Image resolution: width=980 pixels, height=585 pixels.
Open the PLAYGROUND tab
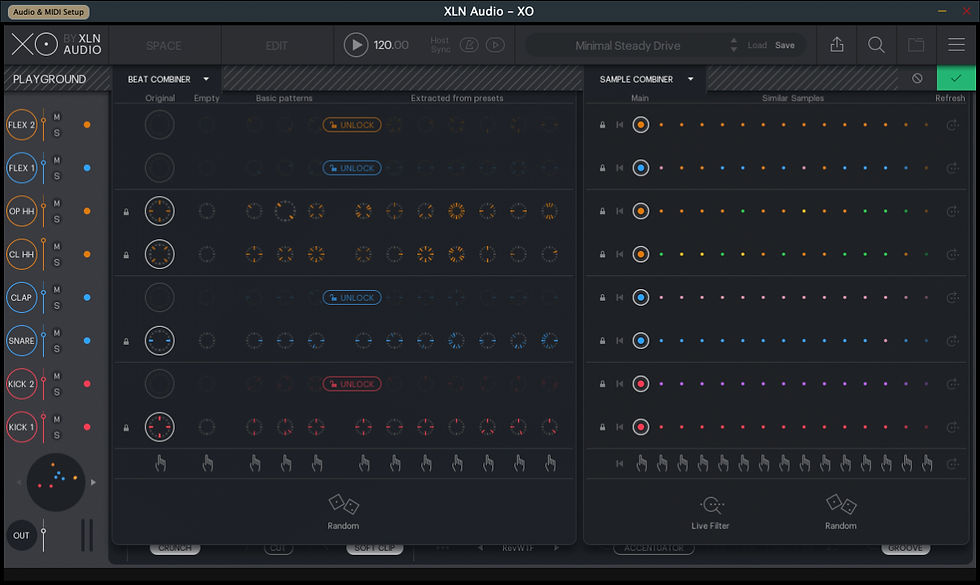pos(49,79)
